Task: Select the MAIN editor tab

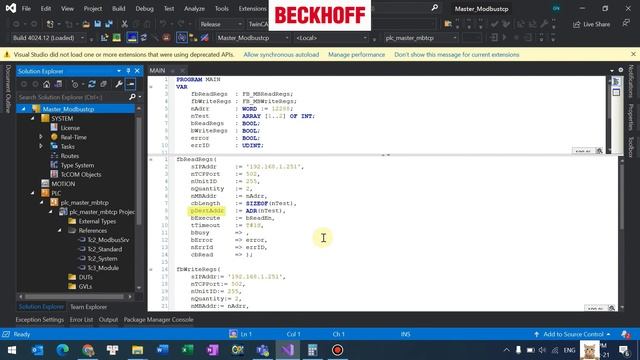Action: coord(157,71)
